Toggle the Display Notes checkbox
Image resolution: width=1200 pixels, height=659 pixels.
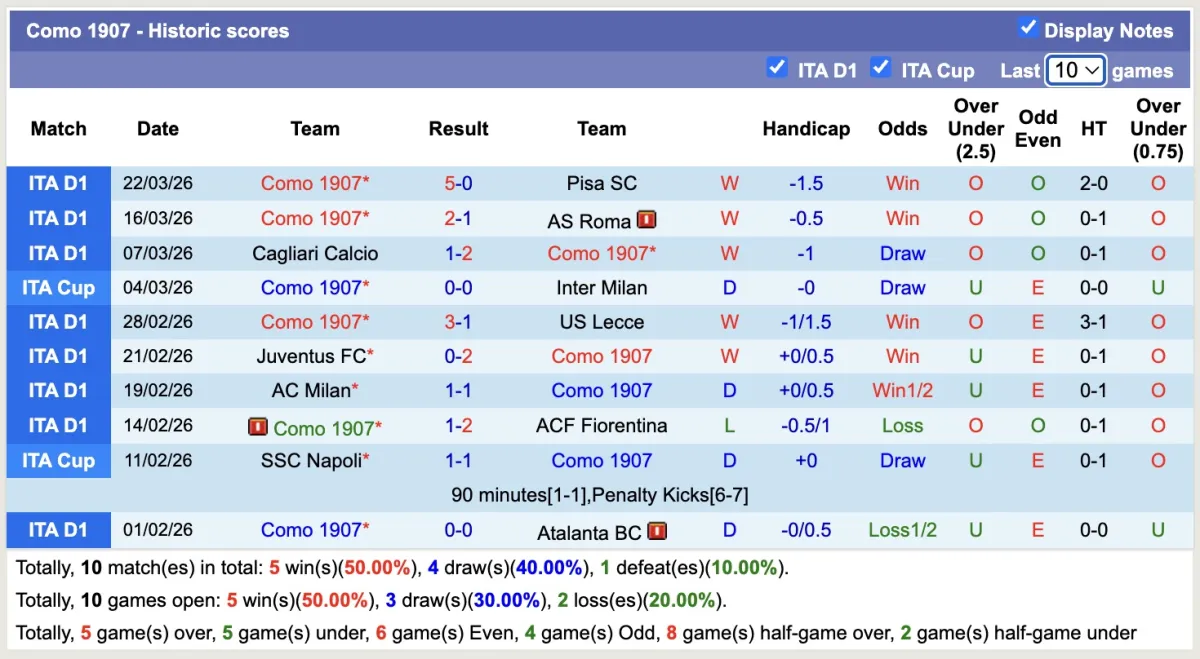1028,28
